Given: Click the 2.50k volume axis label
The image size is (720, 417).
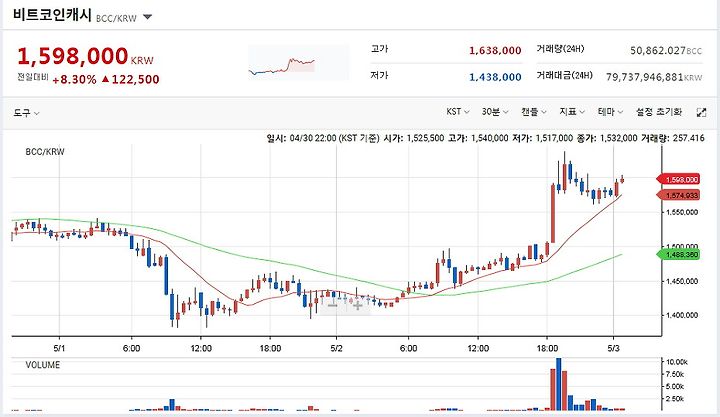Looking at the screenshot, I should click(x=675, y=399).
